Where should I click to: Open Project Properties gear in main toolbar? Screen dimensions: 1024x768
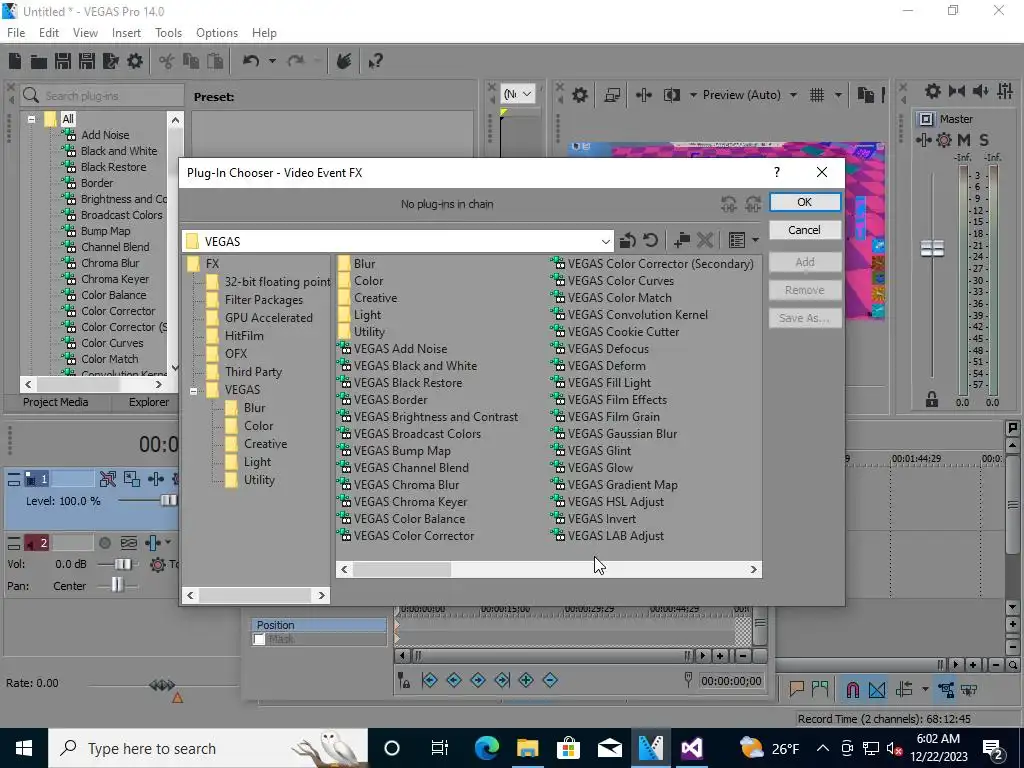click(x=135, y=61)
